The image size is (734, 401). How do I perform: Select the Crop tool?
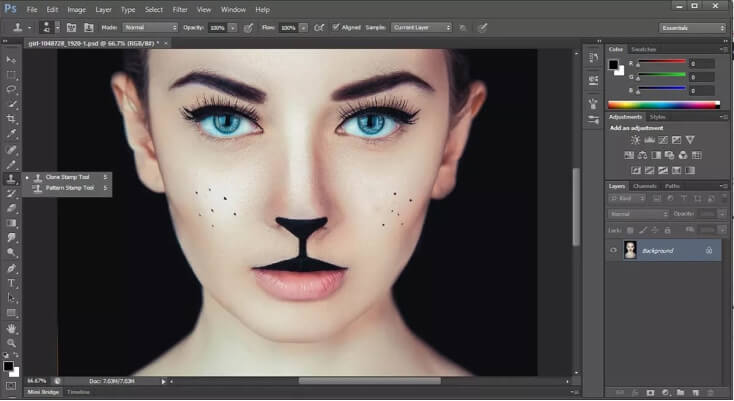(x=12, y=119)
